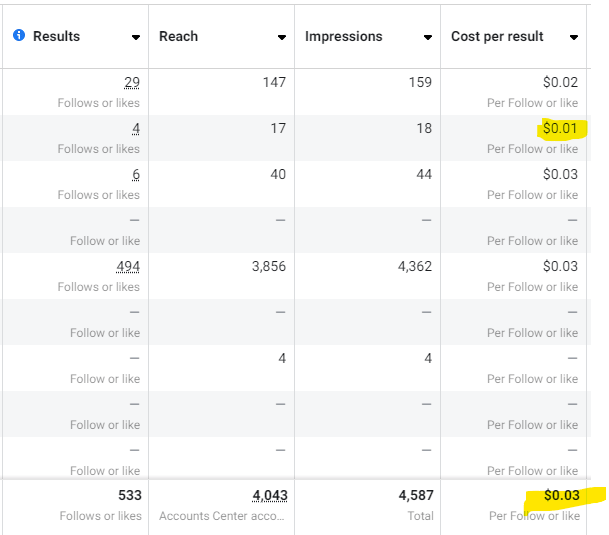
Task: Open the Results column dropdown arrow
Action: pos(135,37)
